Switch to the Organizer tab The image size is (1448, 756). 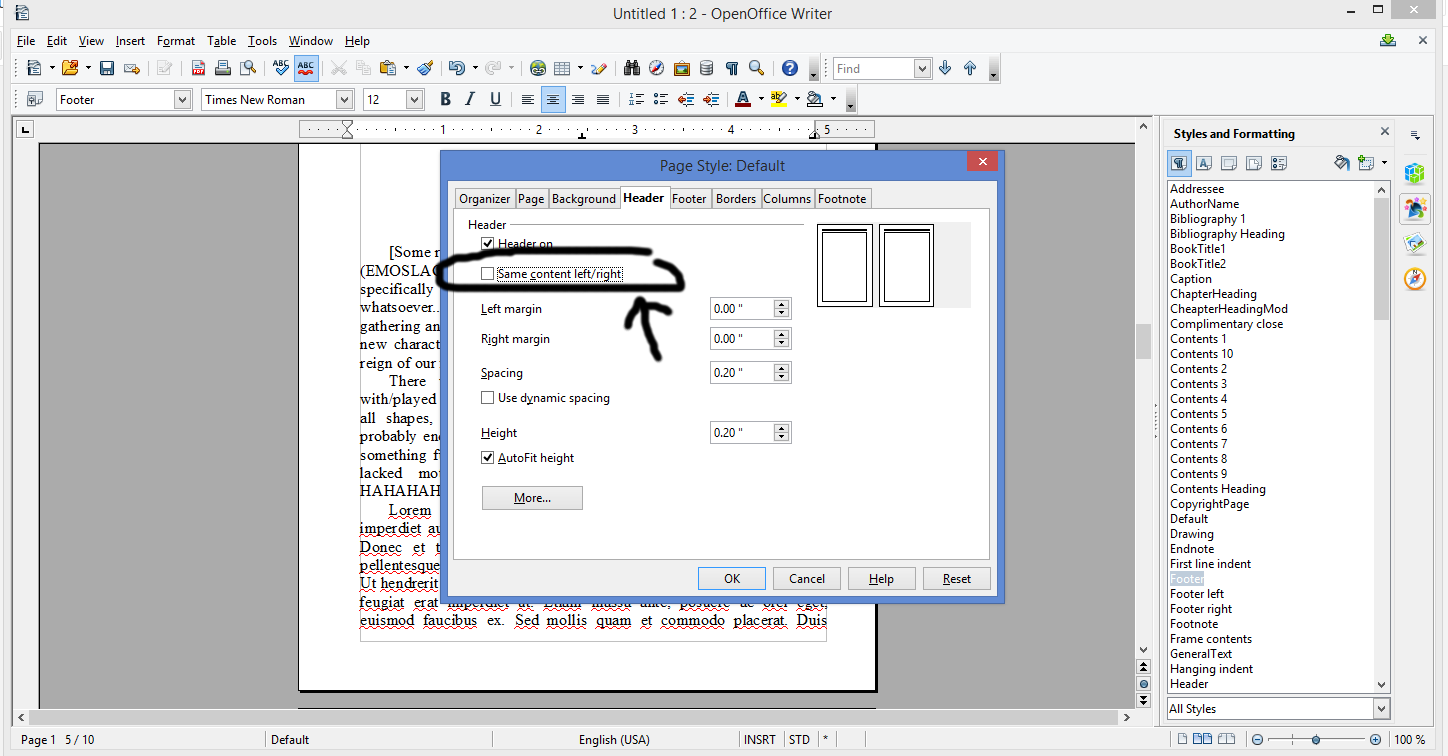coord(485,198)
